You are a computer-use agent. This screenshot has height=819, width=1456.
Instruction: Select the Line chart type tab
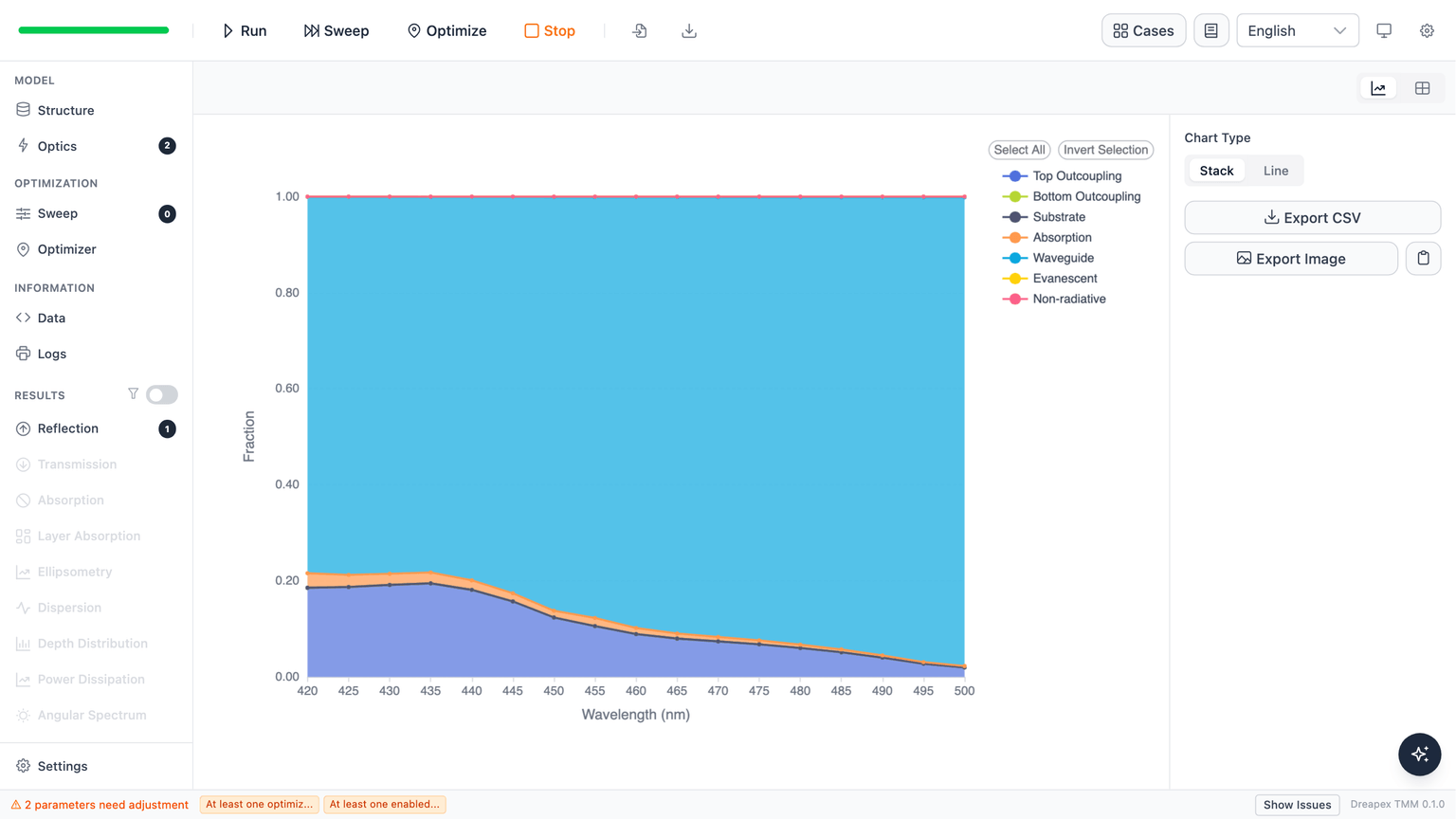[x=1275, y=171]
